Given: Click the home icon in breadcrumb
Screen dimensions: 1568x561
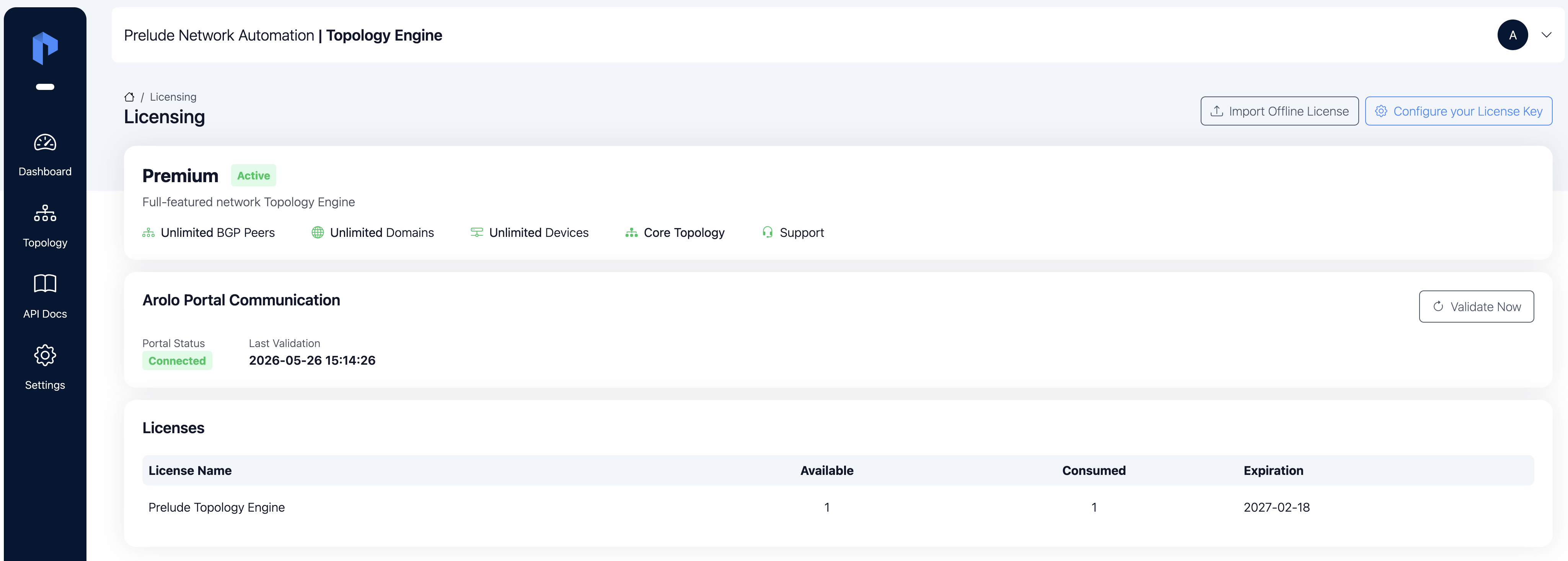Looking at the screenshot, I should [129, 97].
